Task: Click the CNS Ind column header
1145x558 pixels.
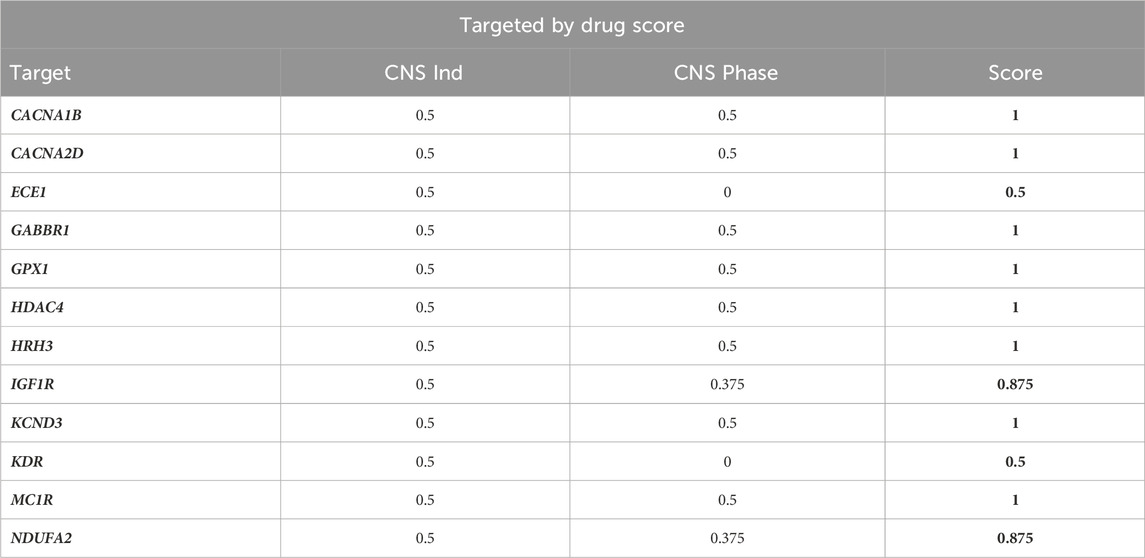Action: (426, 73)
